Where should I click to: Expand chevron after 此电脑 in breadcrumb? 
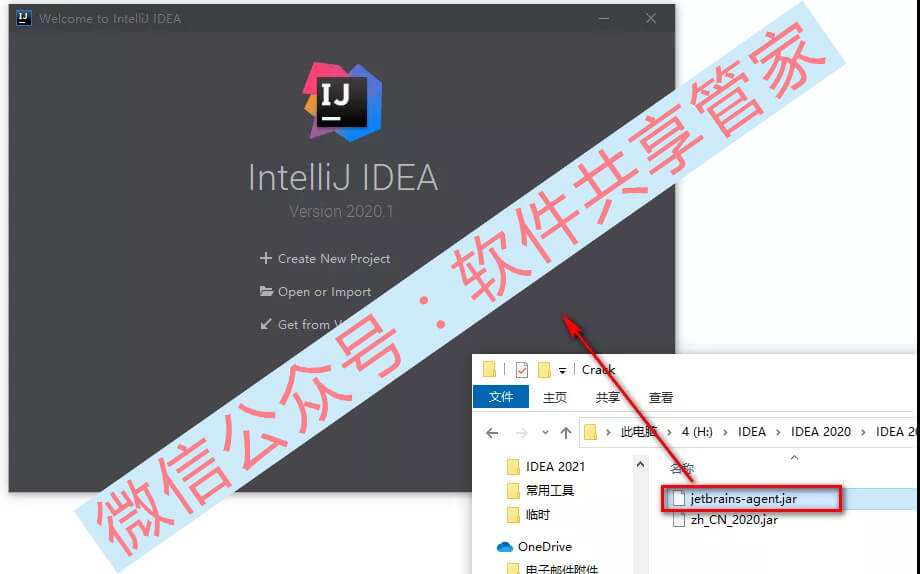coord(669,433)
